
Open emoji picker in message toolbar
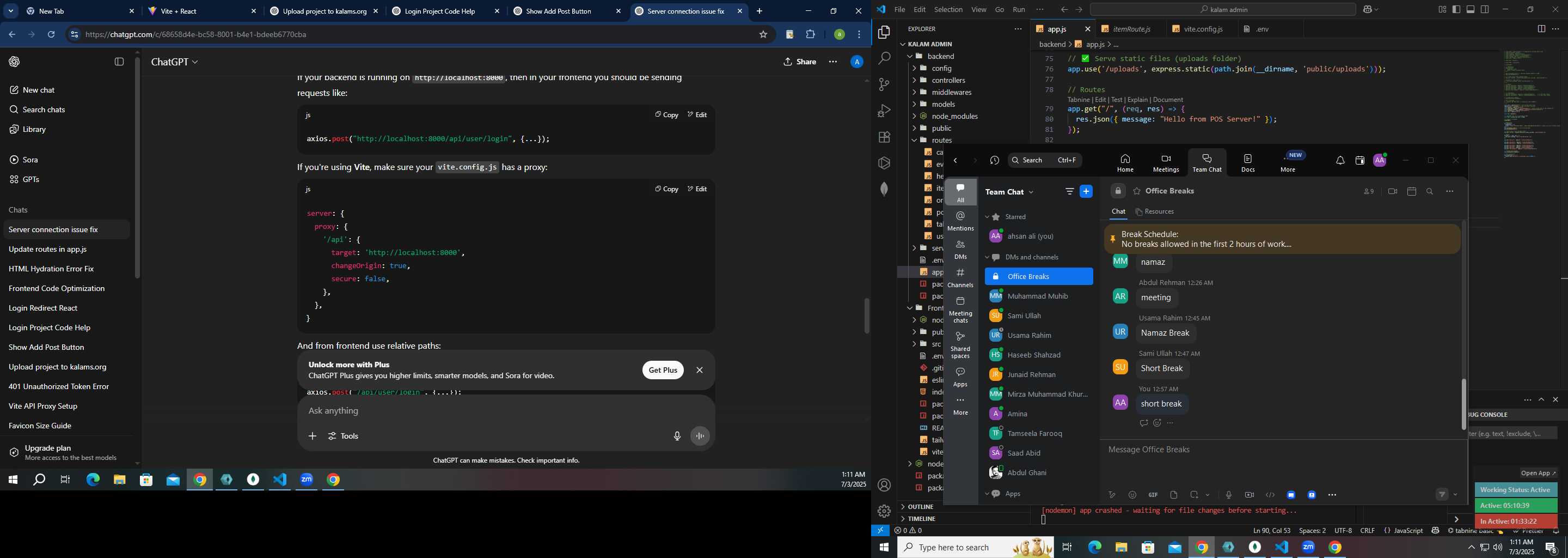click(1132, 495)
